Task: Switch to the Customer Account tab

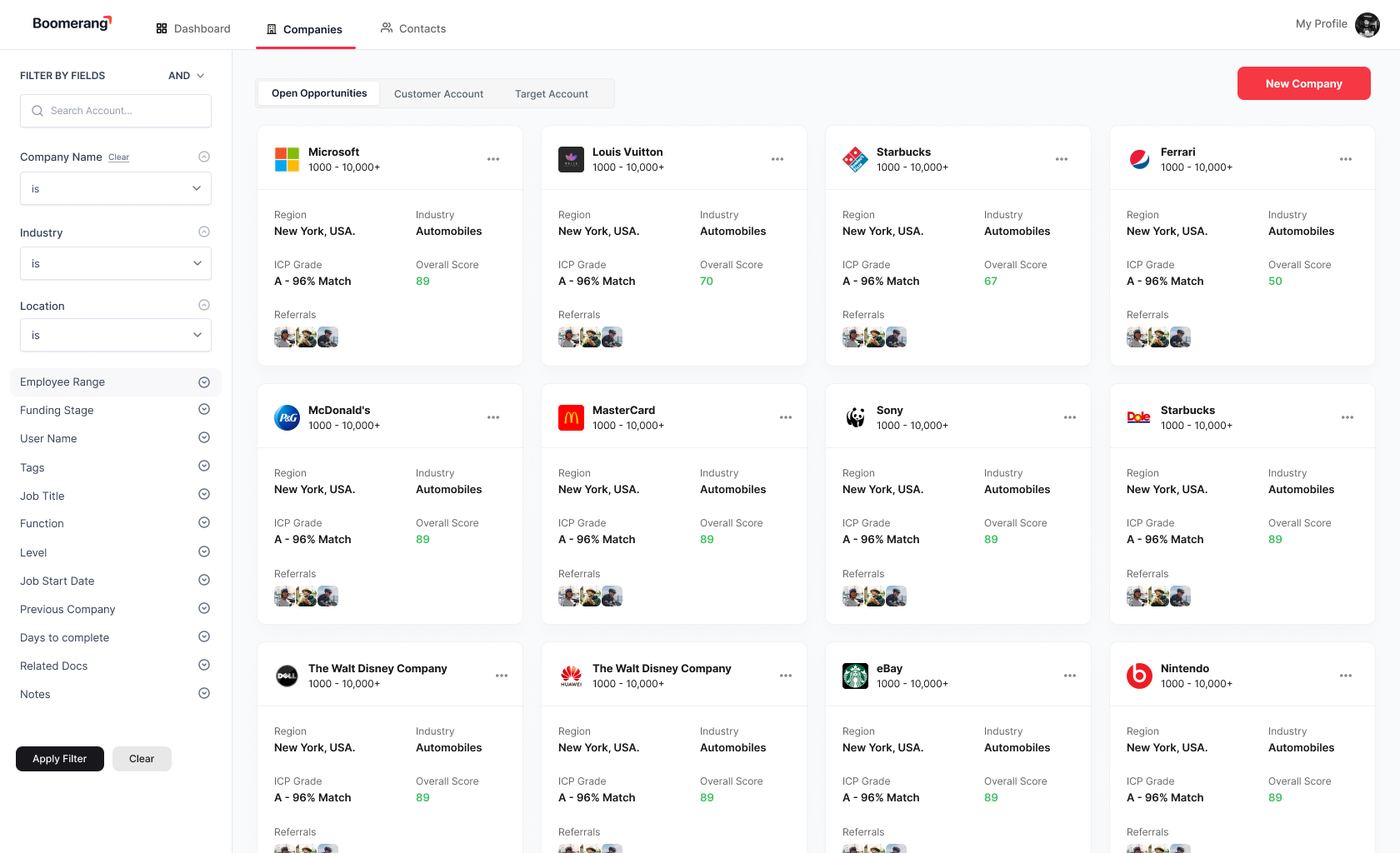Action: (438, 94)
